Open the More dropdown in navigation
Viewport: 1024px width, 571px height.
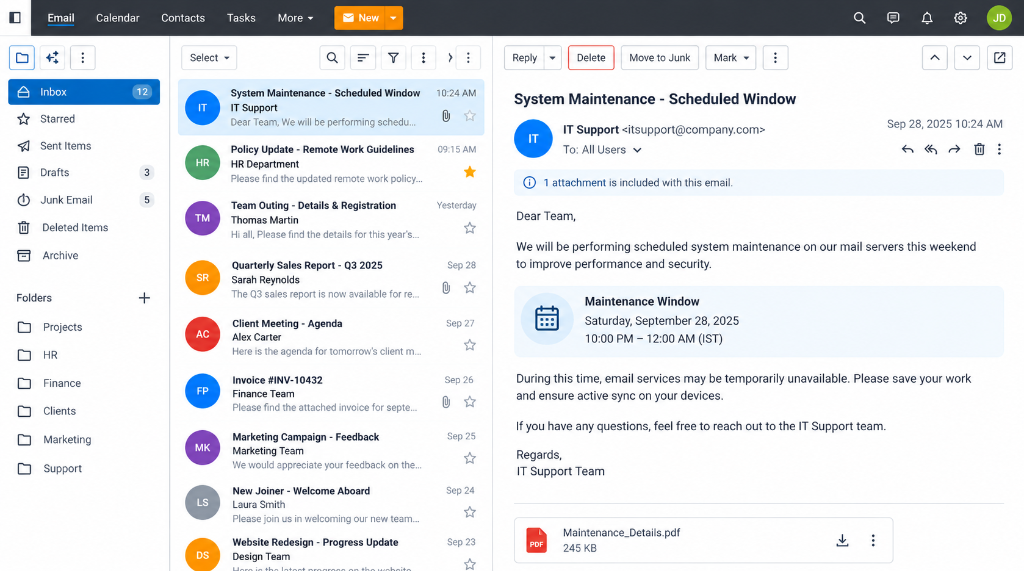[295, 18]
